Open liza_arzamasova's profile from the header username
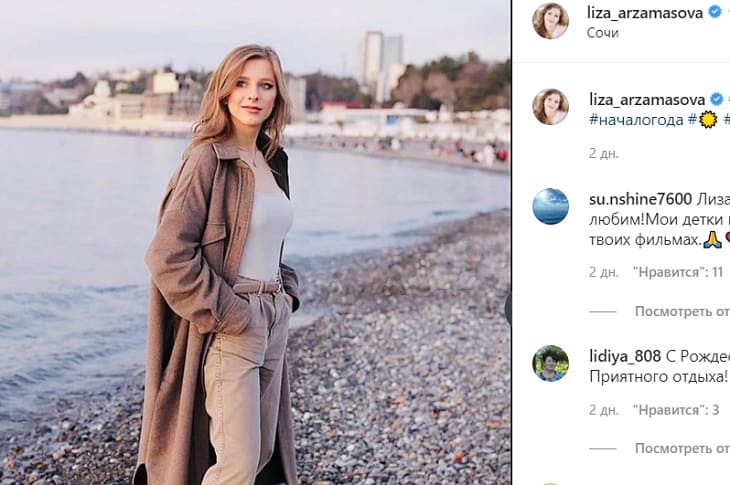730x485 pixels. [646, 12]
